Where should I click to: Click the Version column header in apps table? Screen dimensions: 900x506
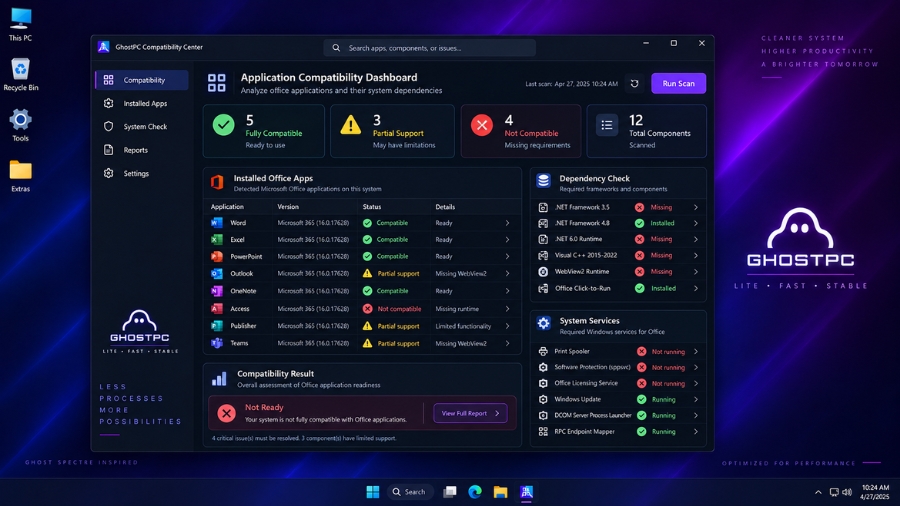pyautogui.click(x=288, y=207)
